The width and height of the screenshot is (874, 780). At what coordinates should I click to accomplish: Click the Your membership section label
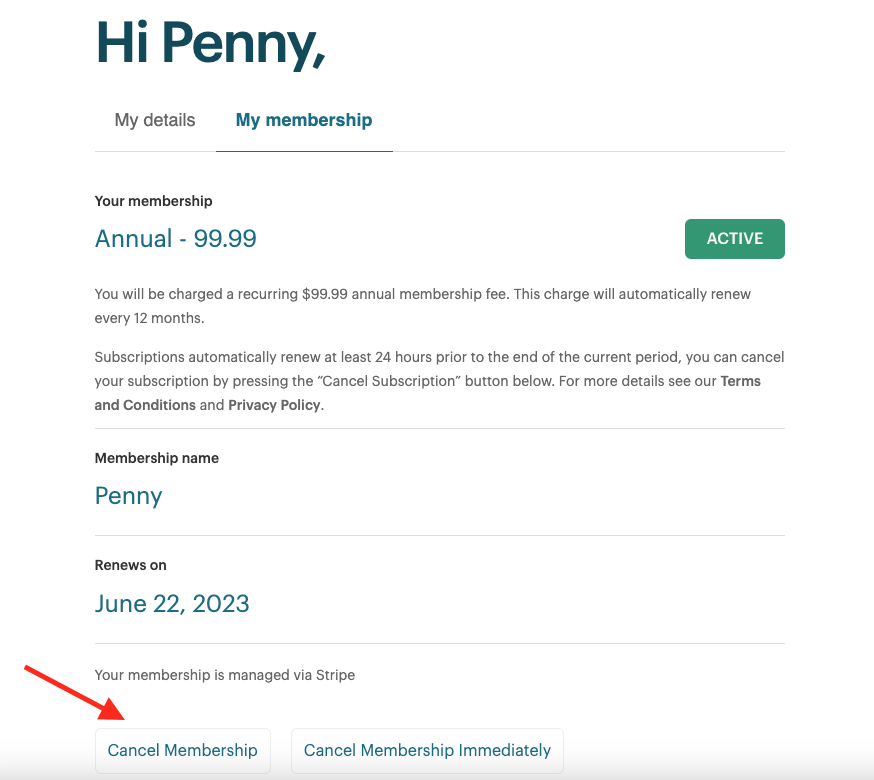point(153,201)
